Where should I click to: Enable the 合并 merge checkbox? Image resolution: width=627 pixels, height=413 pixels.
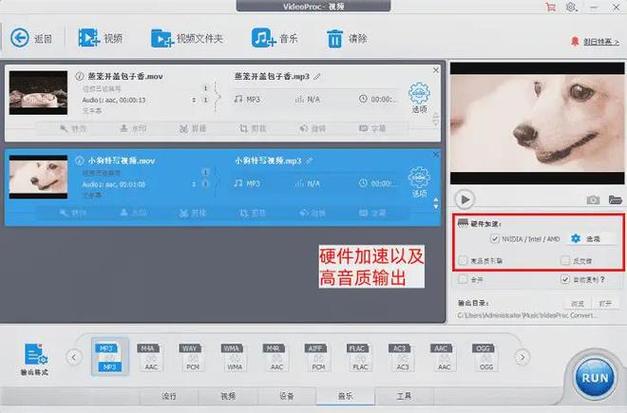click(x=462, y=282)
